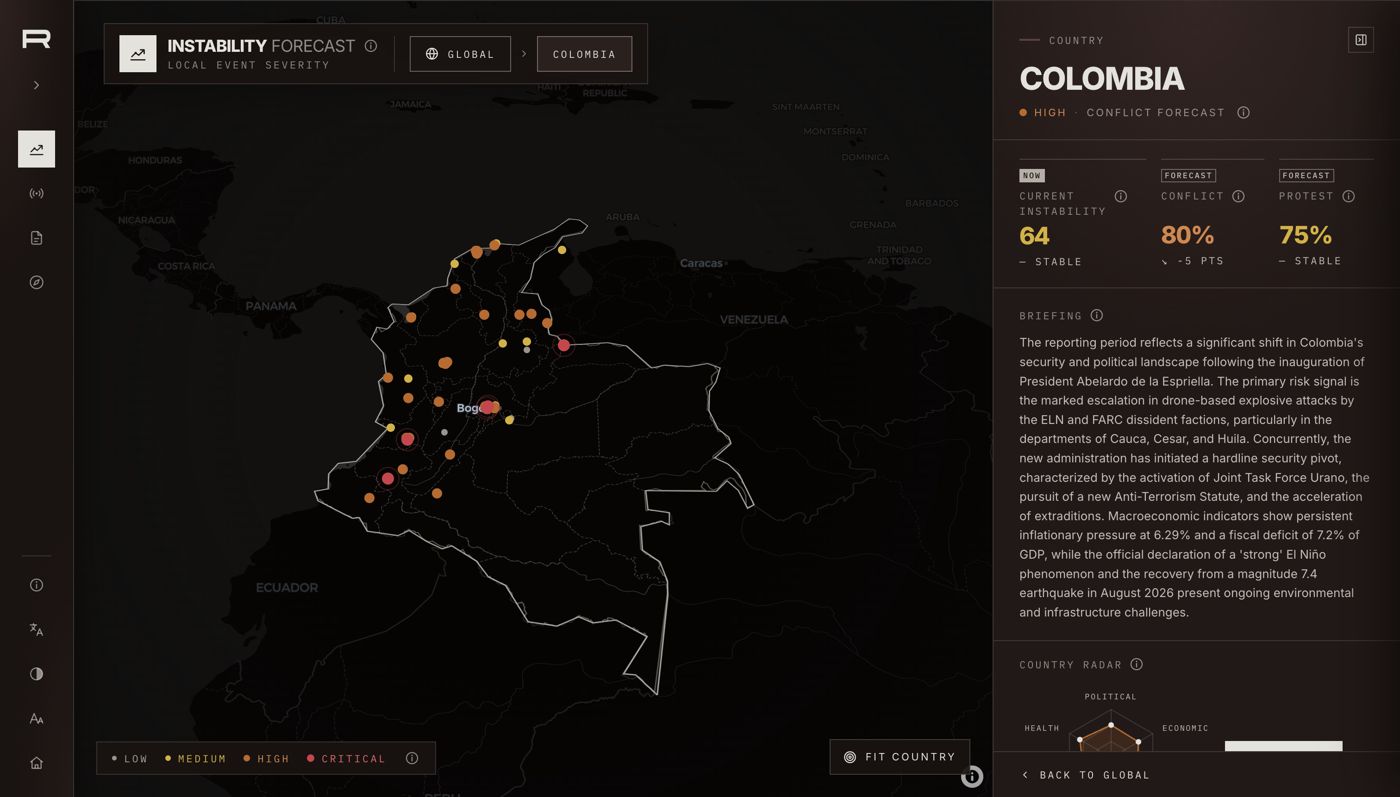1400x797 pixels.
Task: Click the Health axis label on radar
Action: point(1042,728)
